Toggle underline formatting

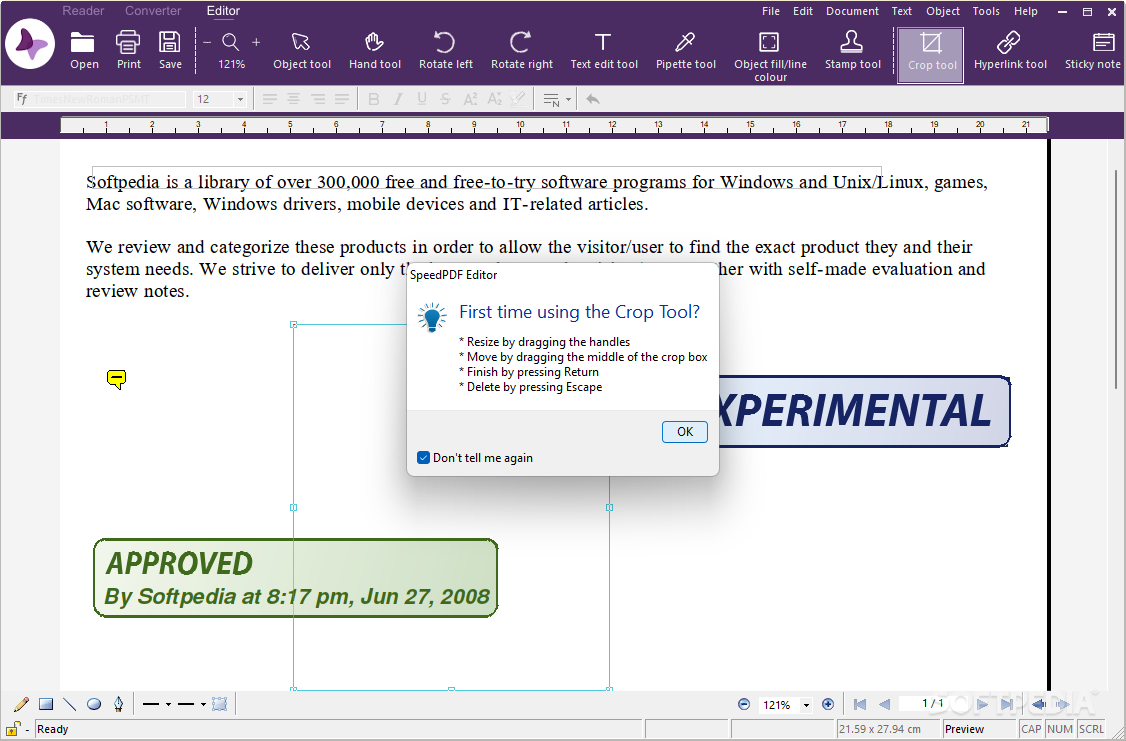[422, 99]
